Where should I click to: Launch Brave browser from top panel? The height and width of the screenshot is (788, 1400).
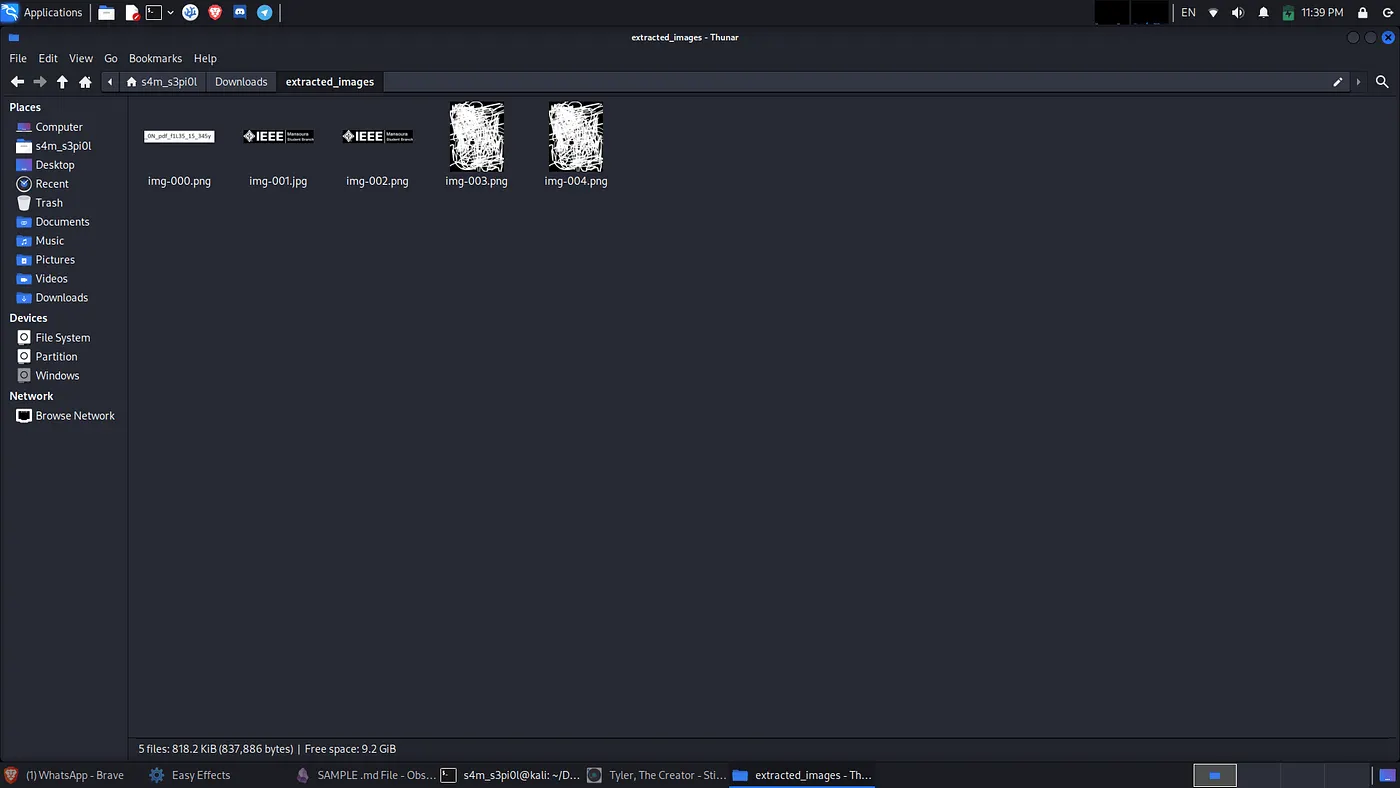215,12
